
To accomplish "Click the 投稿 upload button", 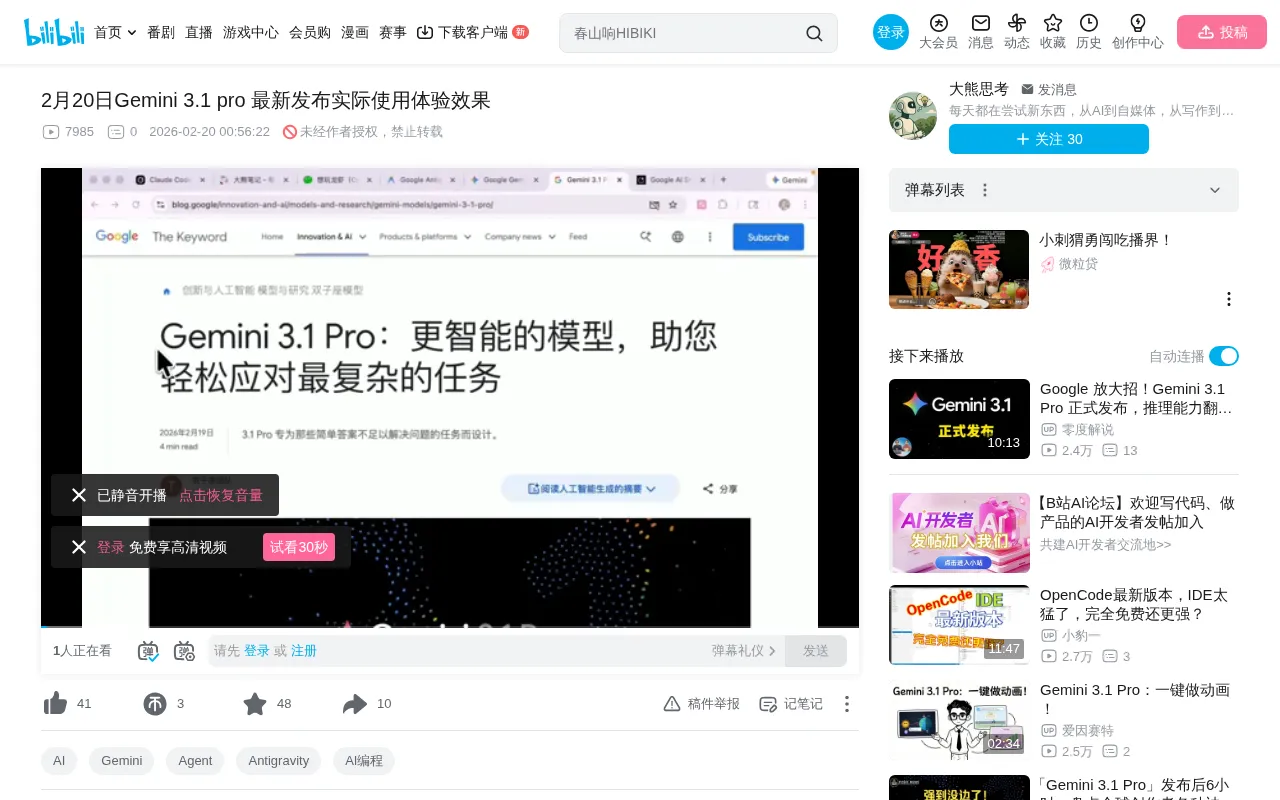I will pyautogui.click(x=1222, y=32).
